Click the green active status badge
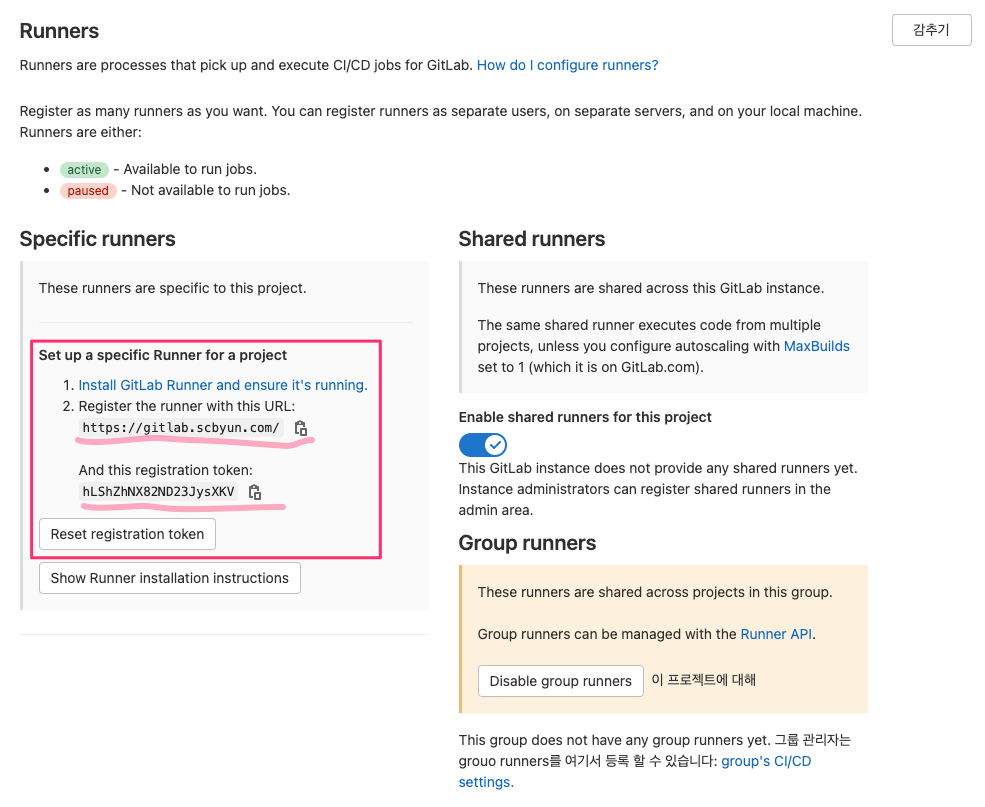The image size is (985, 807). coord(84,170)
